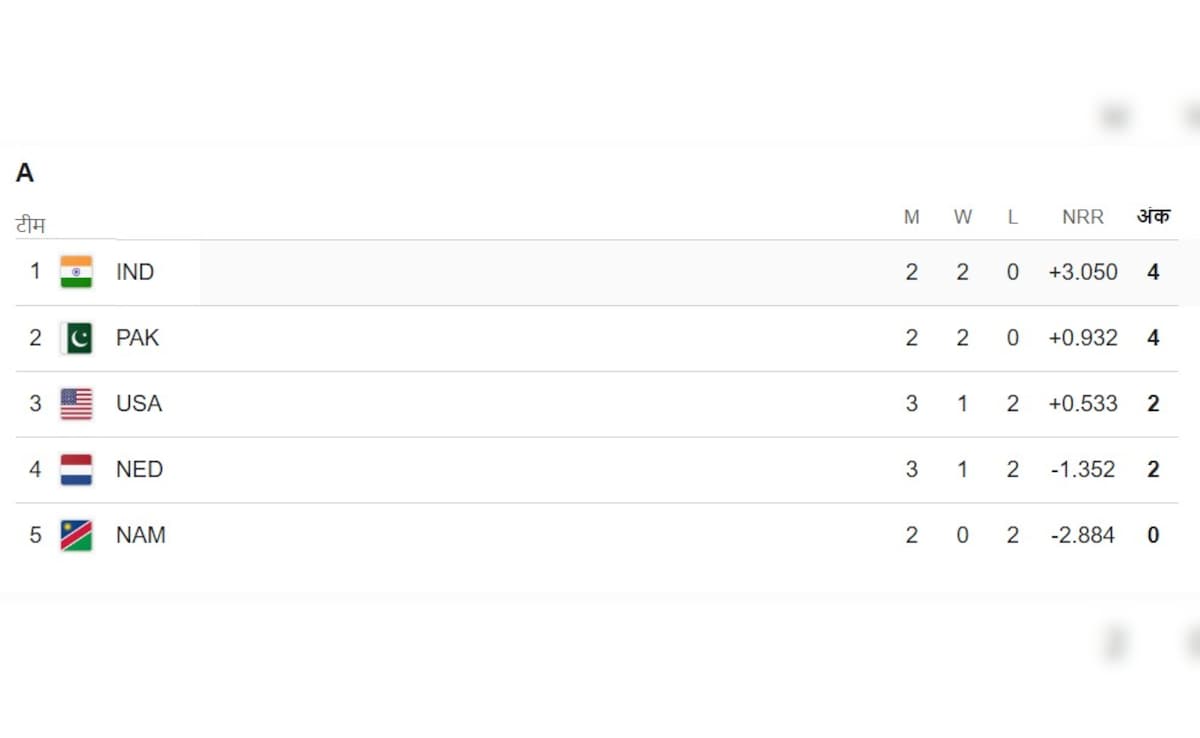Click the NRR column header
The width and height of the screenshot is (1200, 738).
coord(1082,217)
